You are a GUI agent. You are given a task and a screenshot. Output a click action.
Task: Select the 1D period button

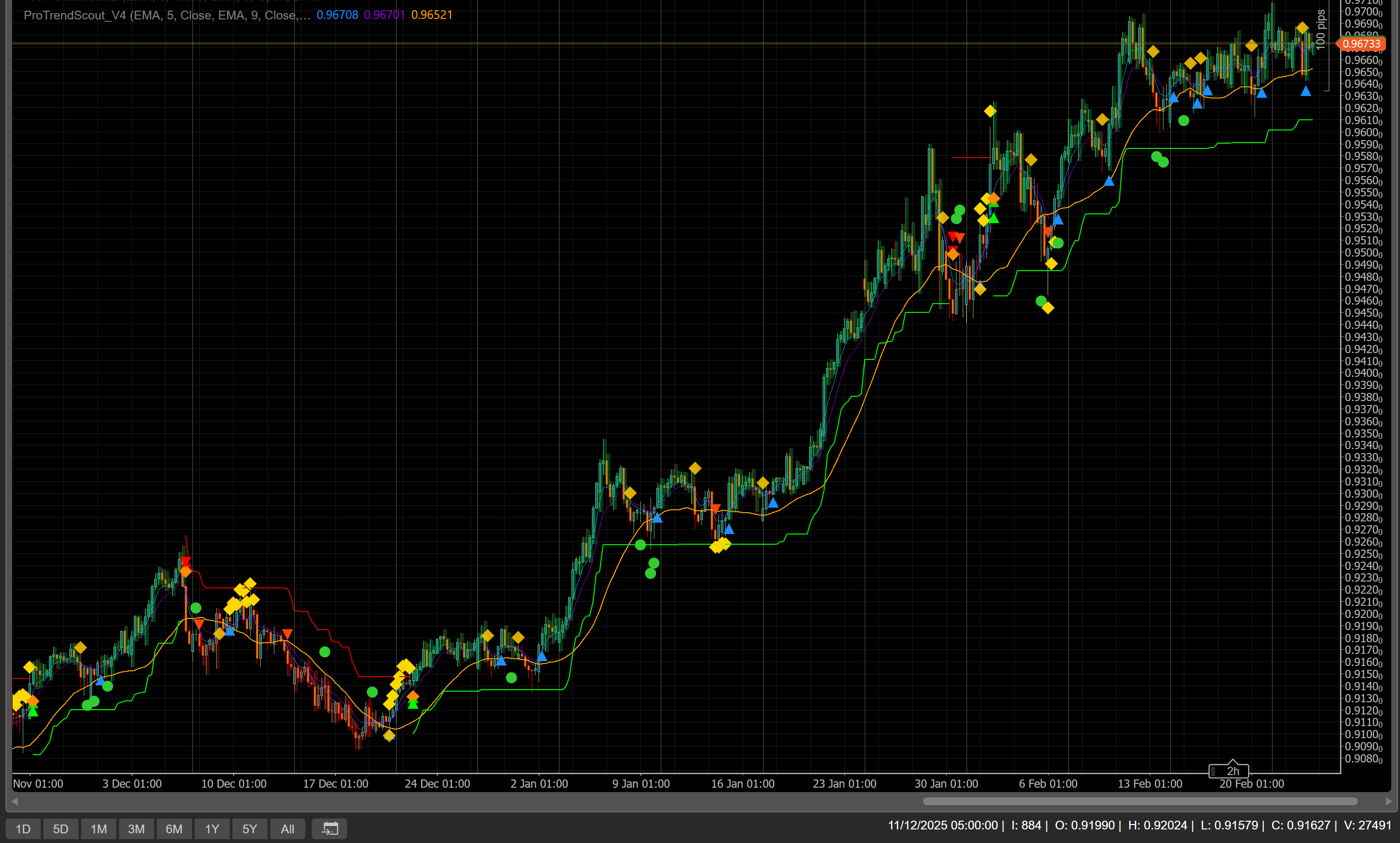coord(23,829)
